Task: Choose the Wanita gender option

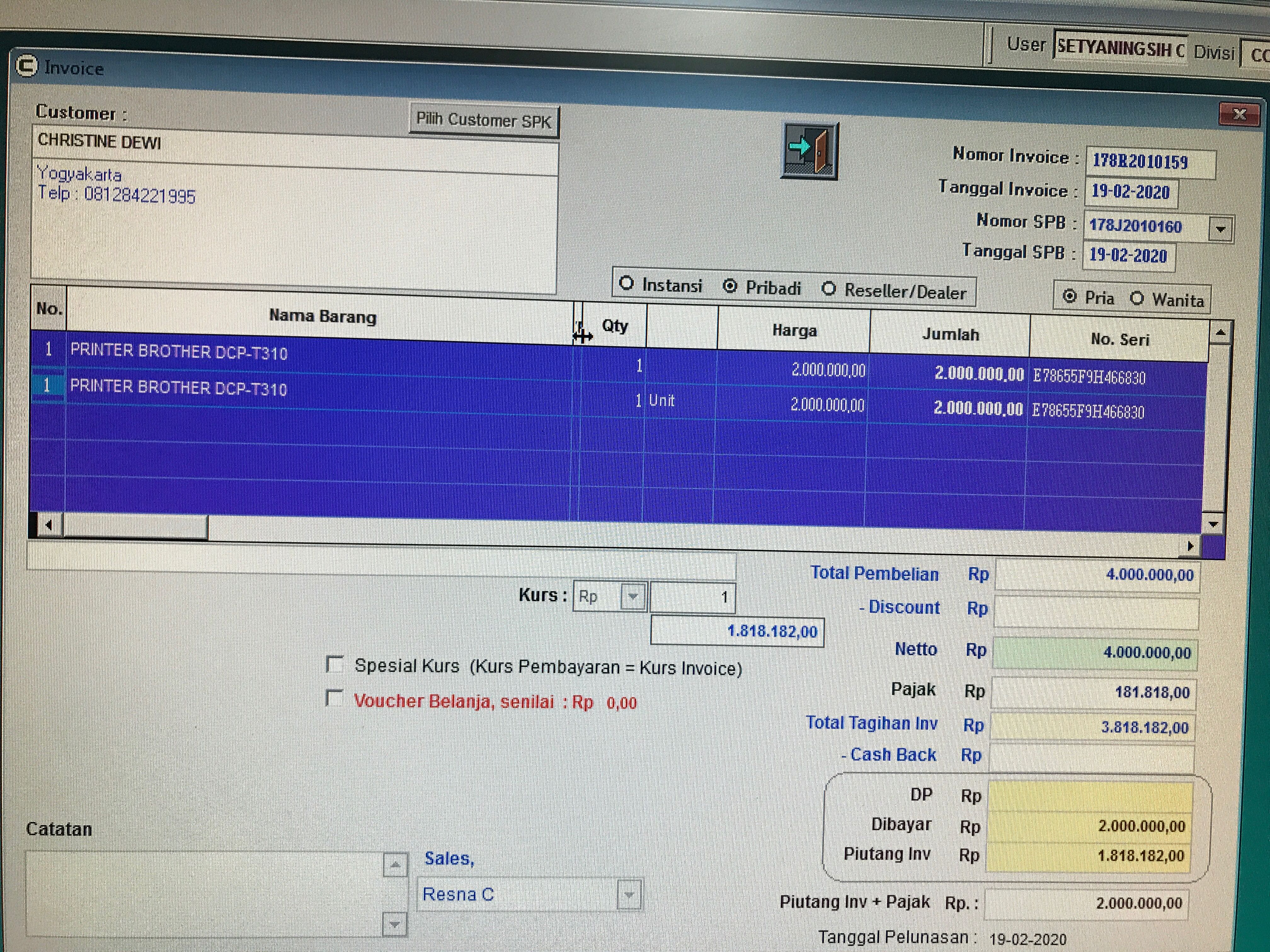Action: pos(1137,298)
